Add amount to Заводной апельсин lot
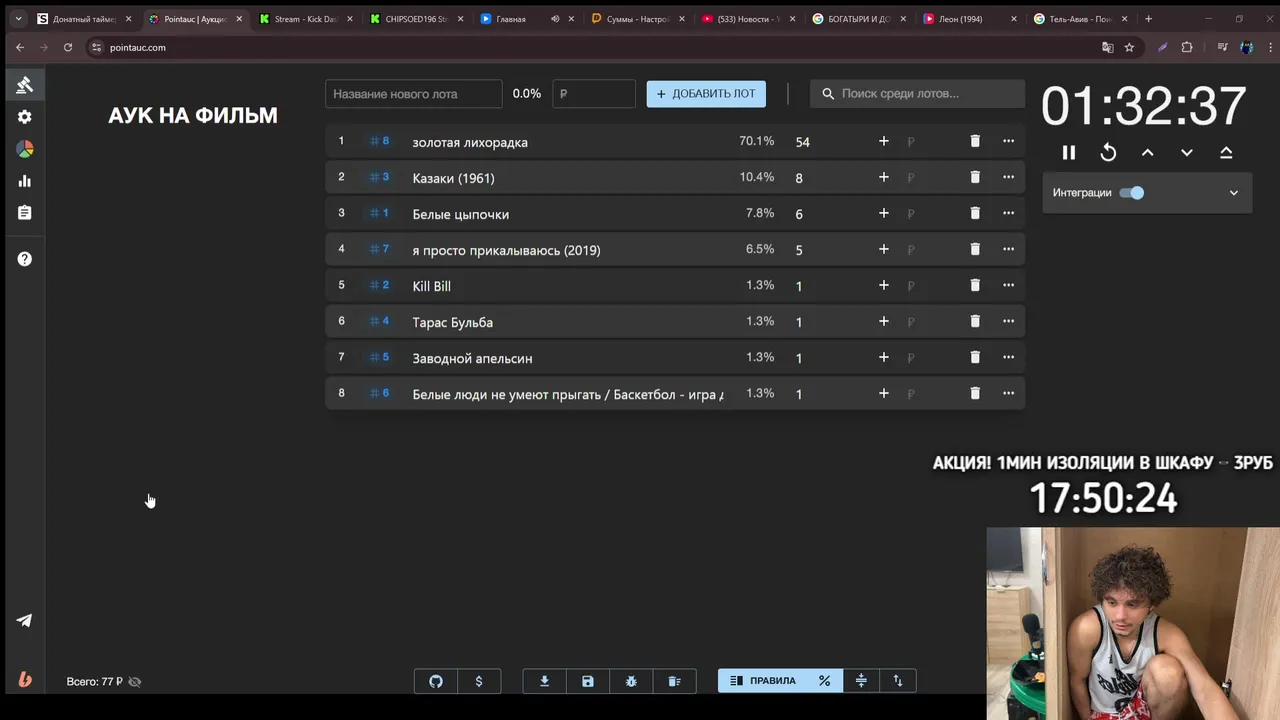 (883, 357)
